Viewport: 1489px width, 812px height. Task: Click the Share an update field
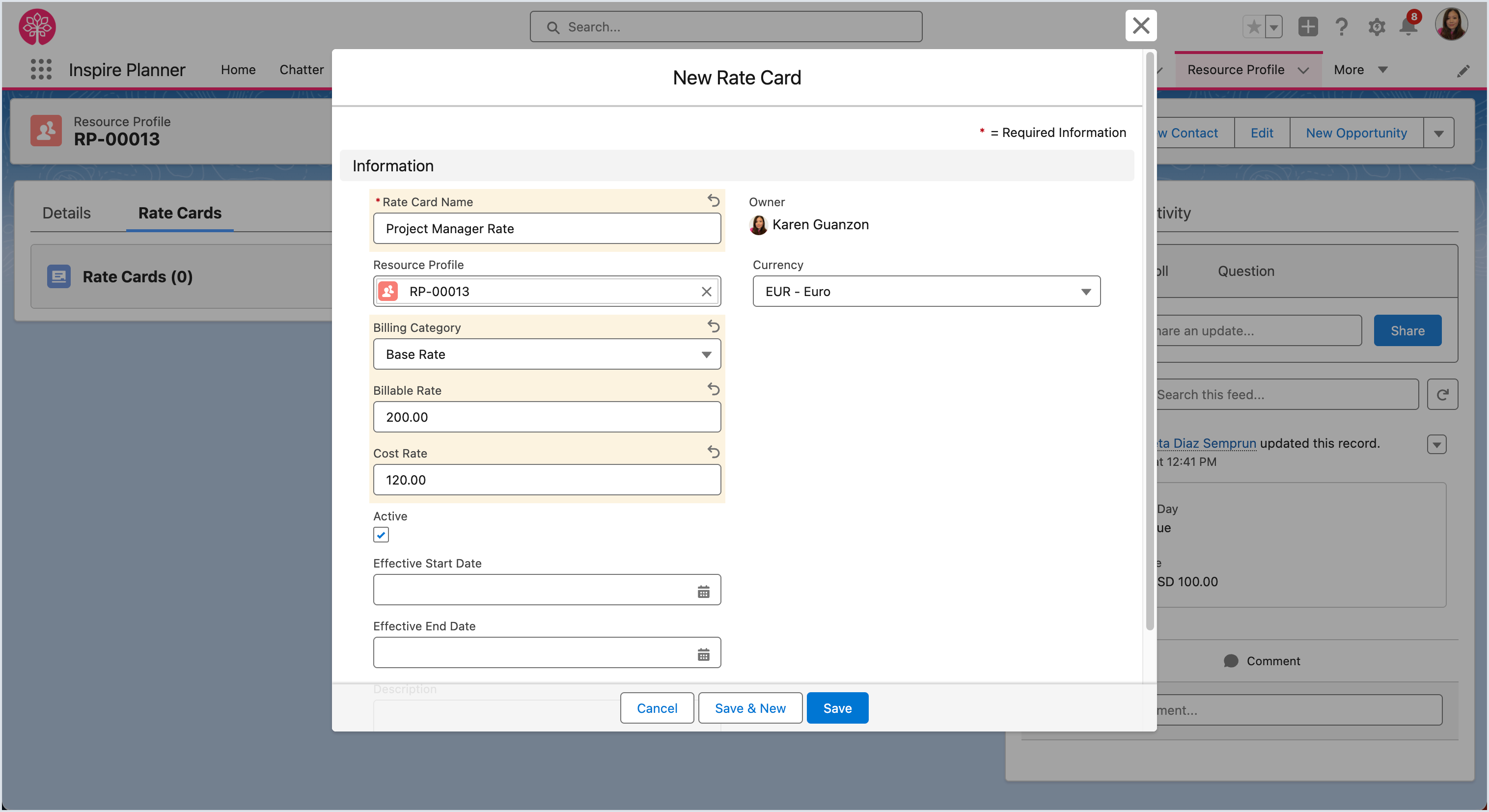(1259, 330)
